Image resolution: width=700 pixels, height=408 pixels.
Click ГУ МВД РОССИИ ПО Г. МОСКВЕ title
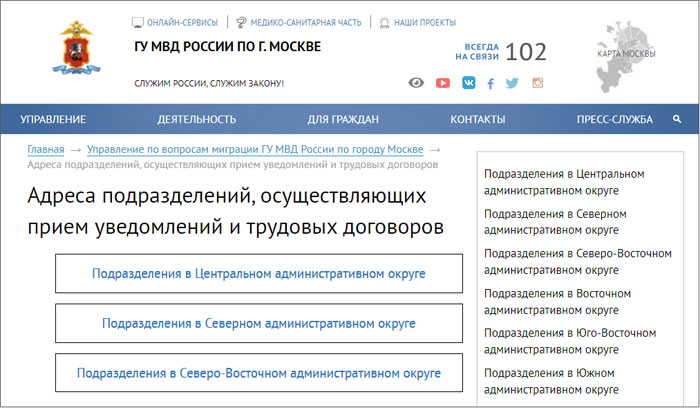(x=228, y=46)
